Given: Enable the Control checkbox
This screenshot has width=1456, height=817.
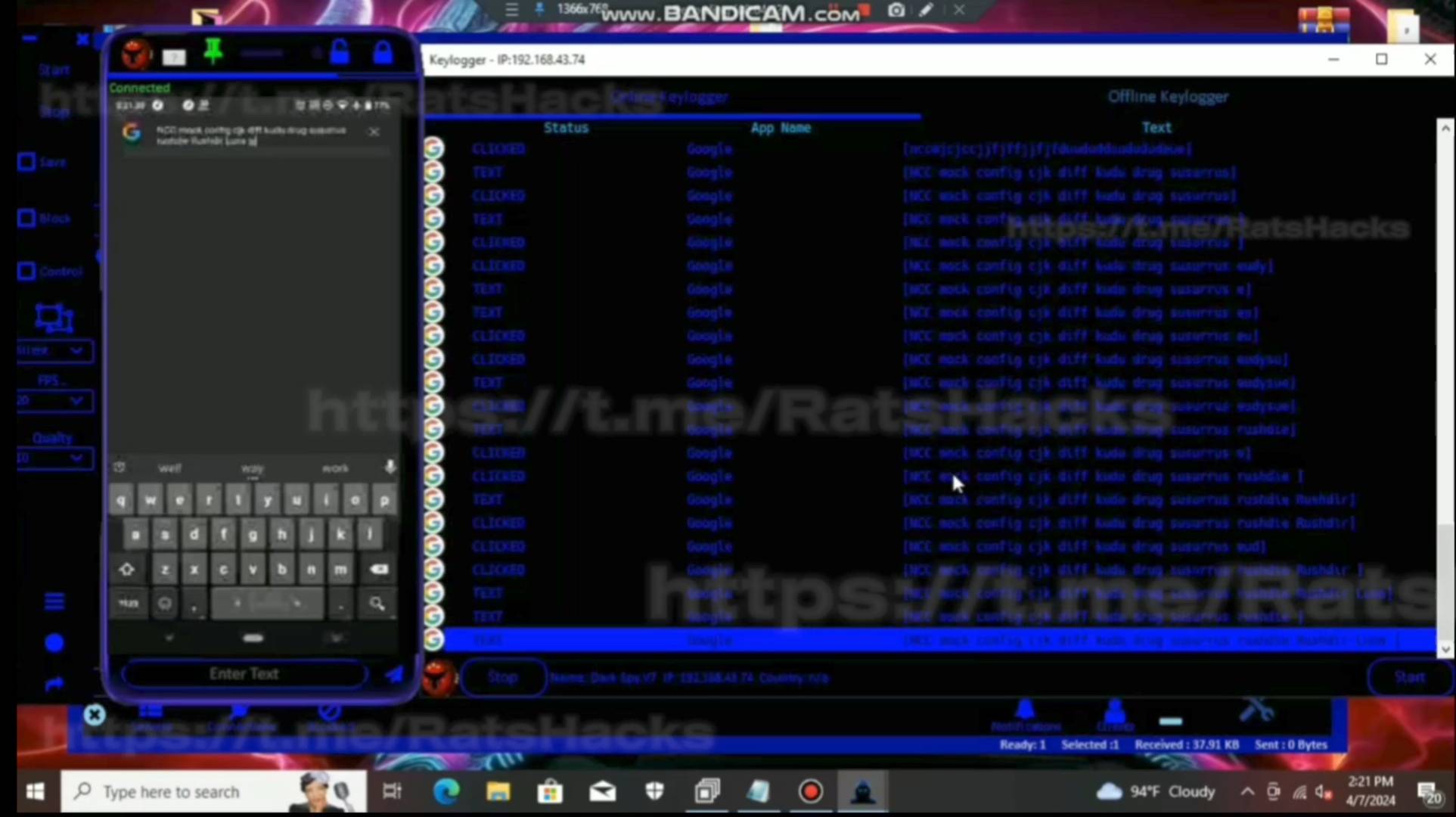Looking at the screenshot, I should [x=27, y=271].
